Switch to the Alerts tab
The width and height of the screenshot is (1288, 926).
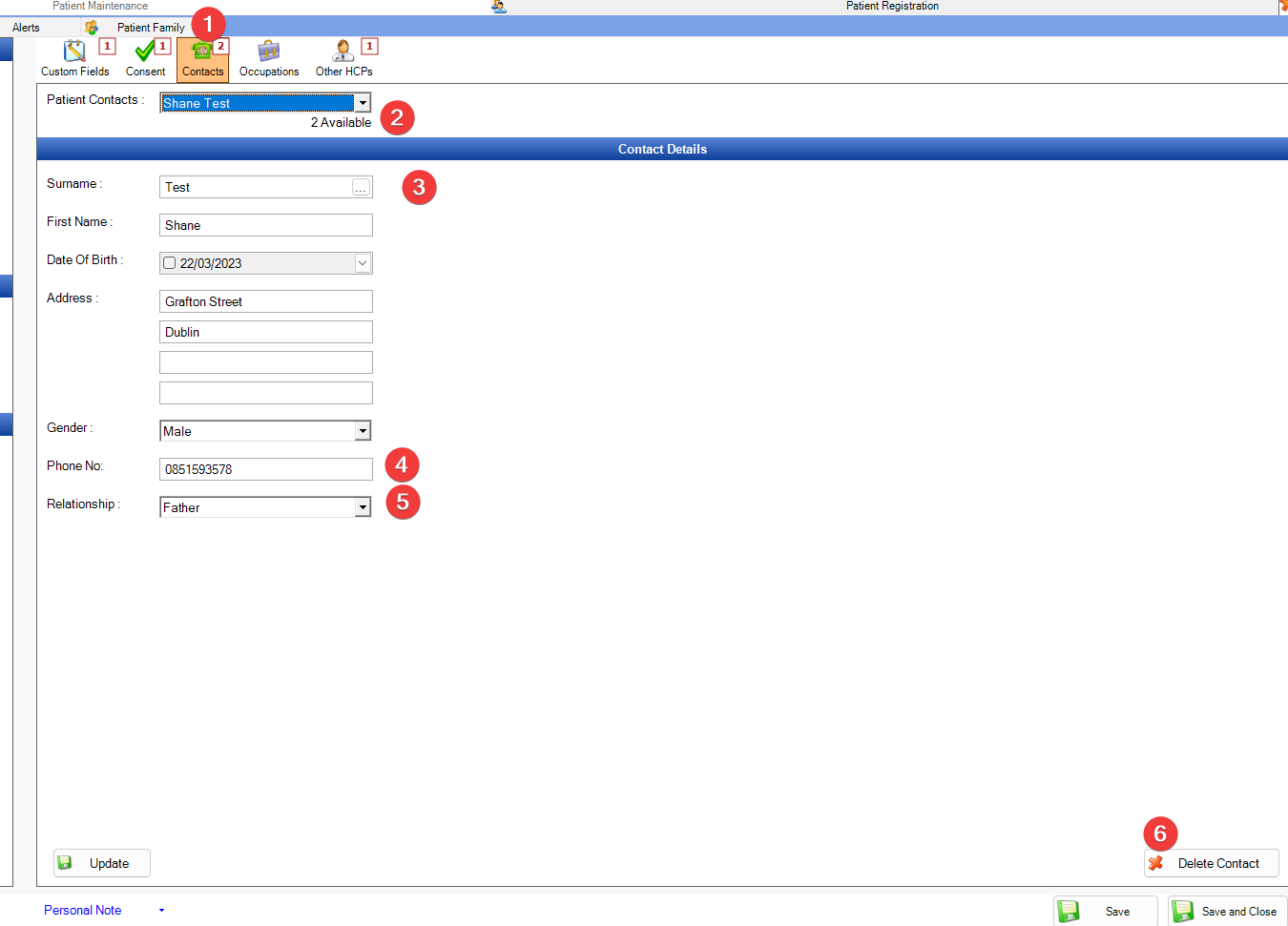26,28
